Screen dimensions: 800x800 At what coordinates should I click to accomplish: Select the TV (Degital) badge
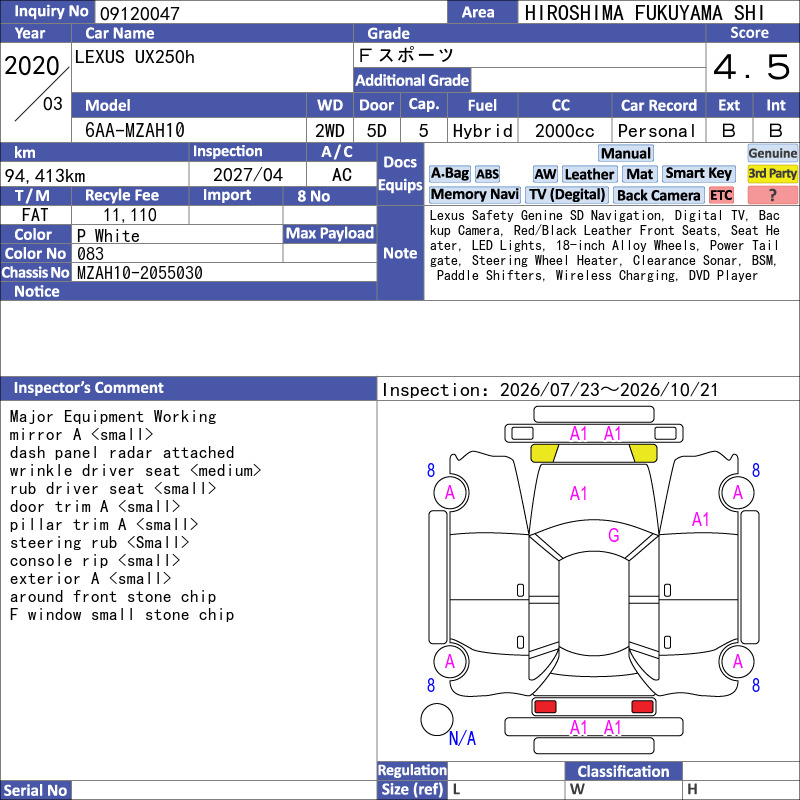[567, 194]
